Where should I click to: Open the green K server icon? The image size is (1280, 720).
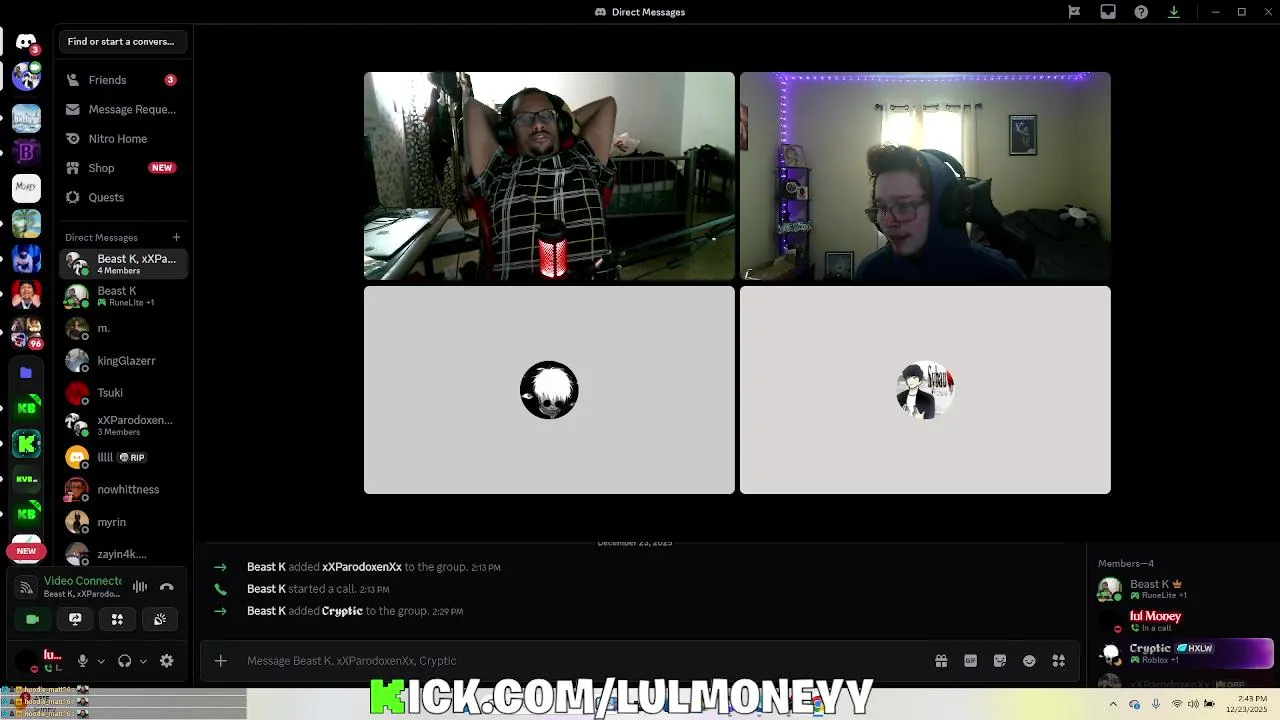(x=26, y=443)
